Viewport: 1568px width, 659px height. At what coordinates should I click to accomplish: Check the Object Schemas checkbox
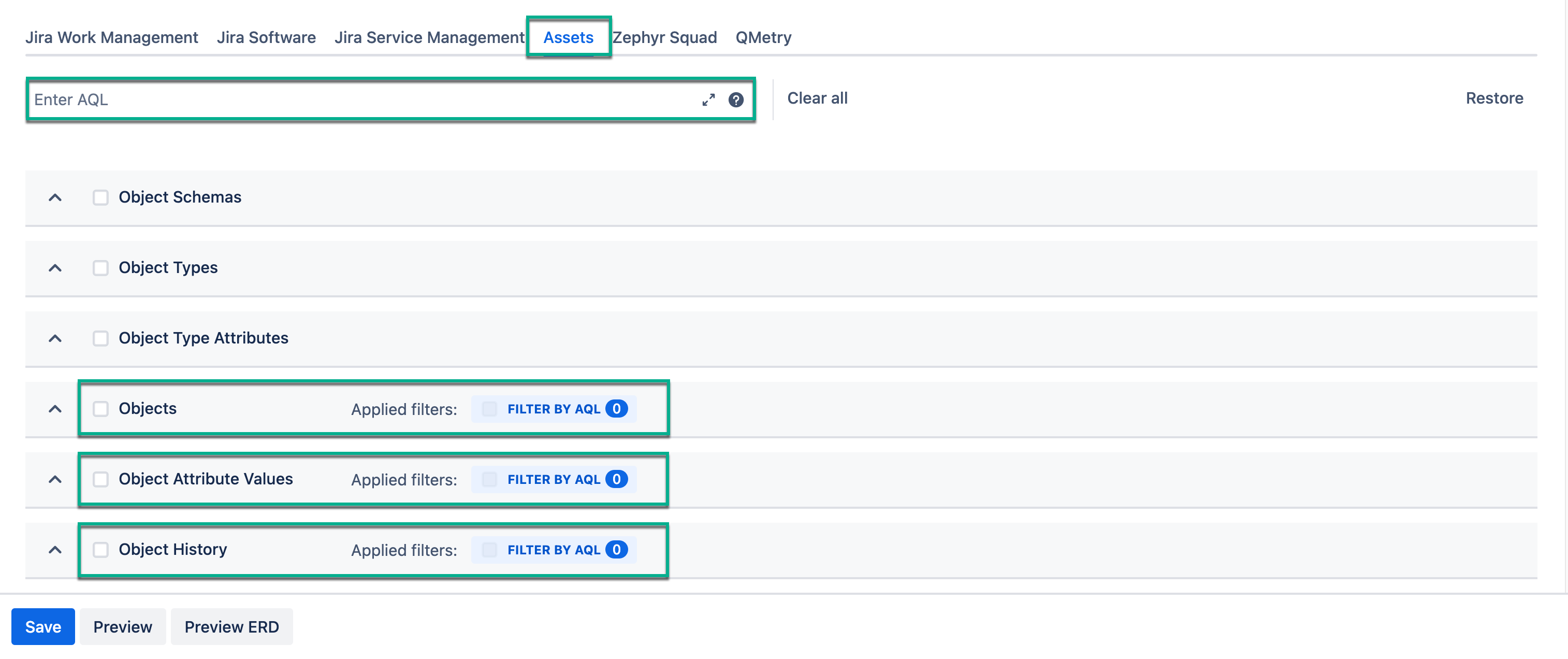[x=100, y=197]
